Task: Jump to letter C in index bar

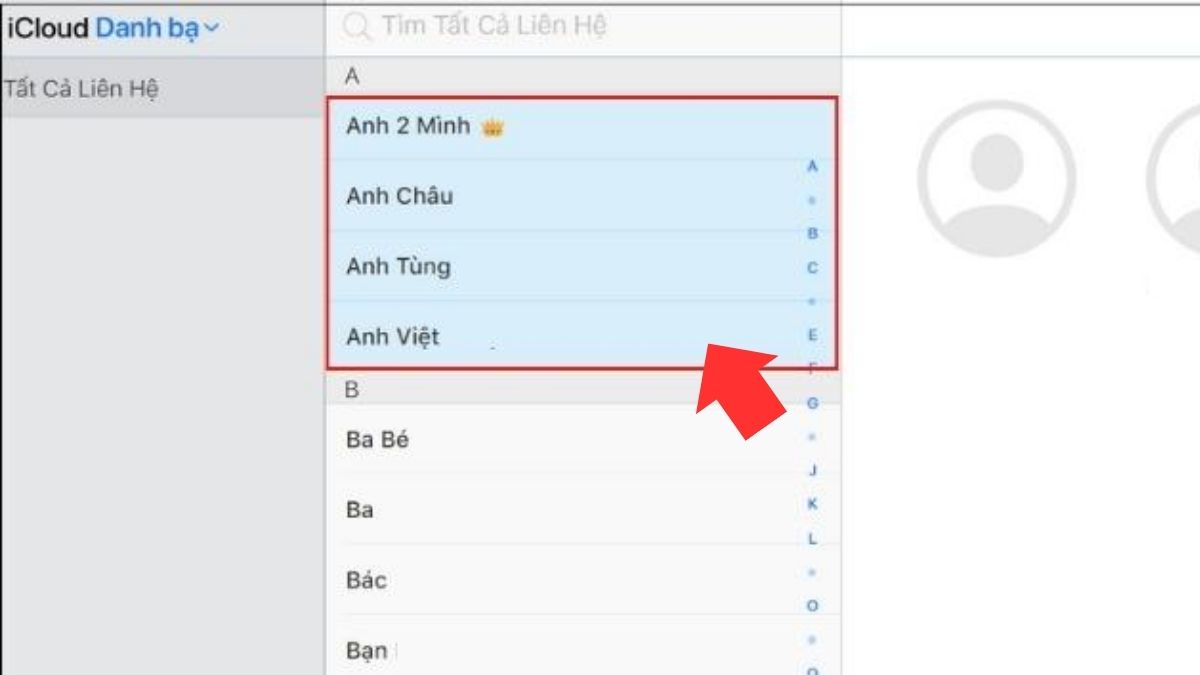Action: 812,268
